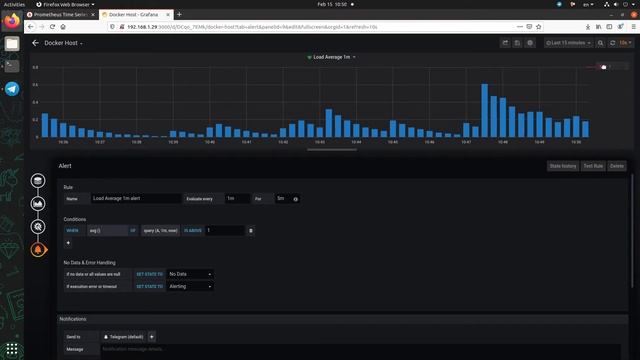Reload the page in Firefox
This screenshot has height=360, width=640.
coord(52,27)
